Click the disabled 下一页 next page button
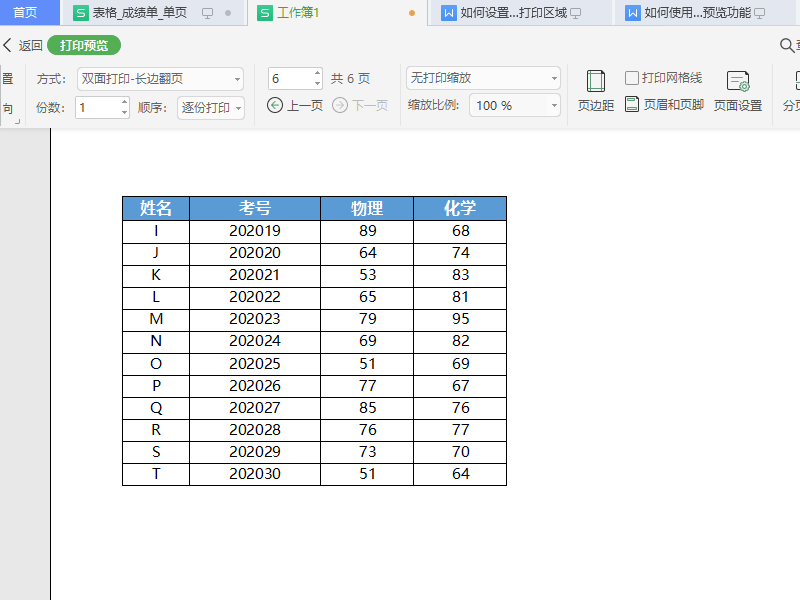Image resolution: width=800 pixels, height=600 pixels. [x=360, y=106]
